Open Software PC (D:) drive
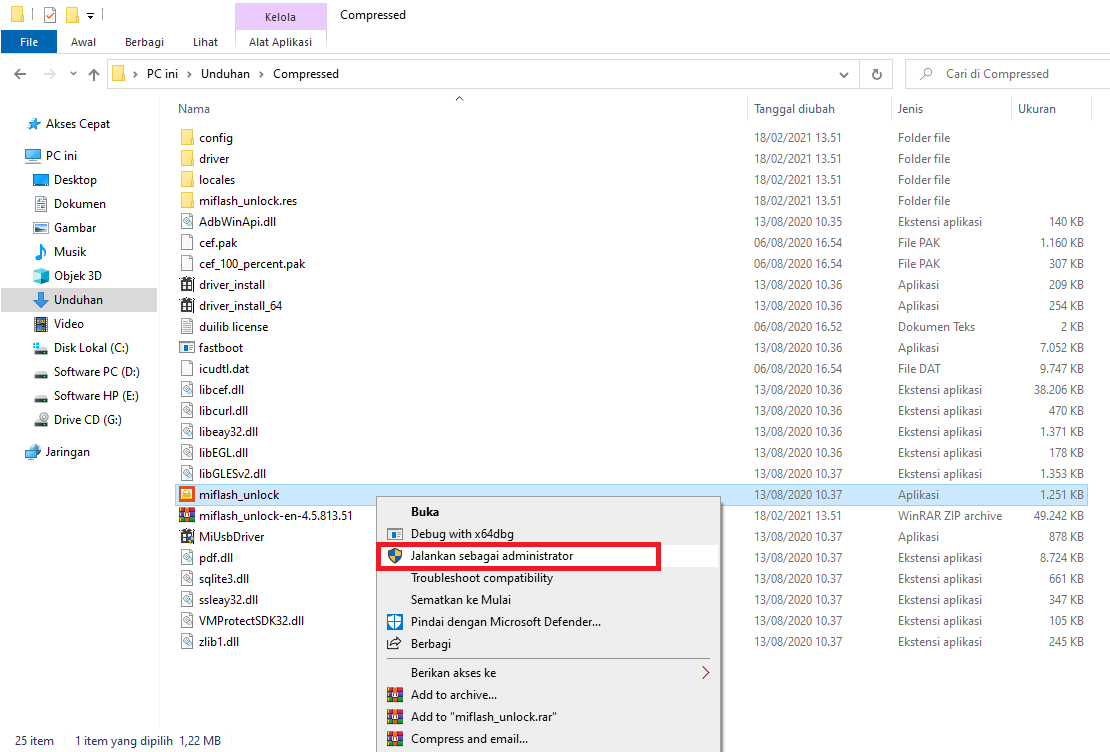1110x752 pixels. pyautogui.click(x=96, y=372)
